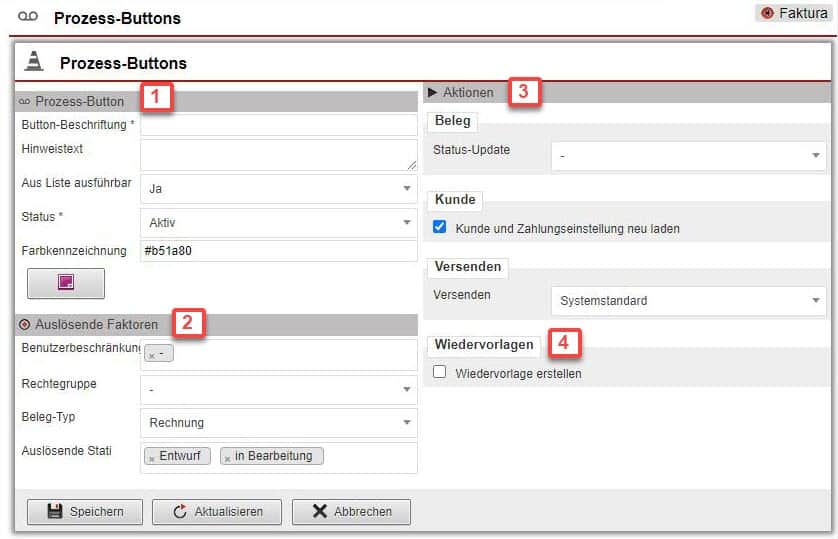Click the Aktualisieren button

coord(217,511)
